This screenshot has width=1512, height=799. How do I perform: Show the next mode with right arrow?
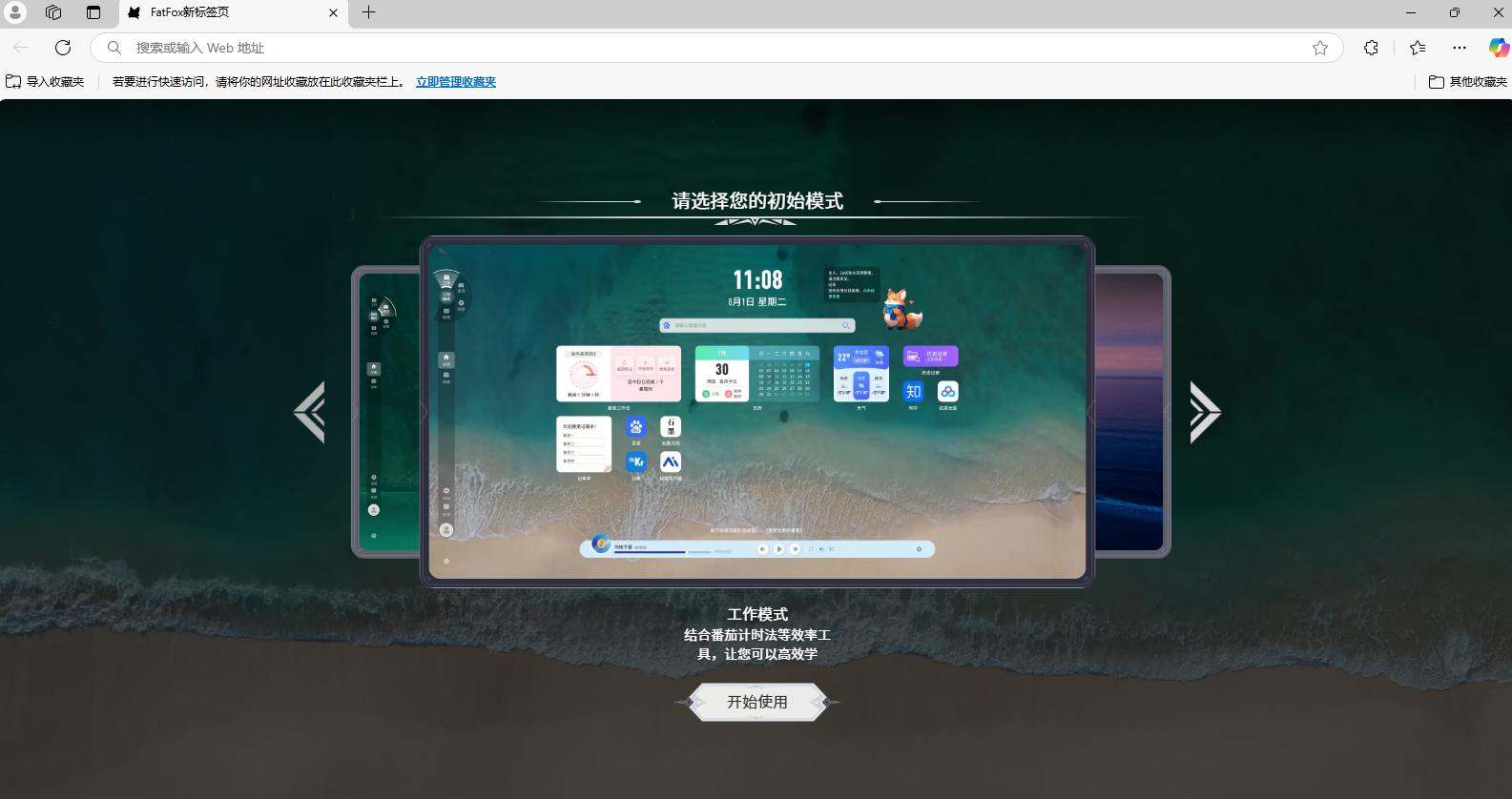pos(1205,412)
